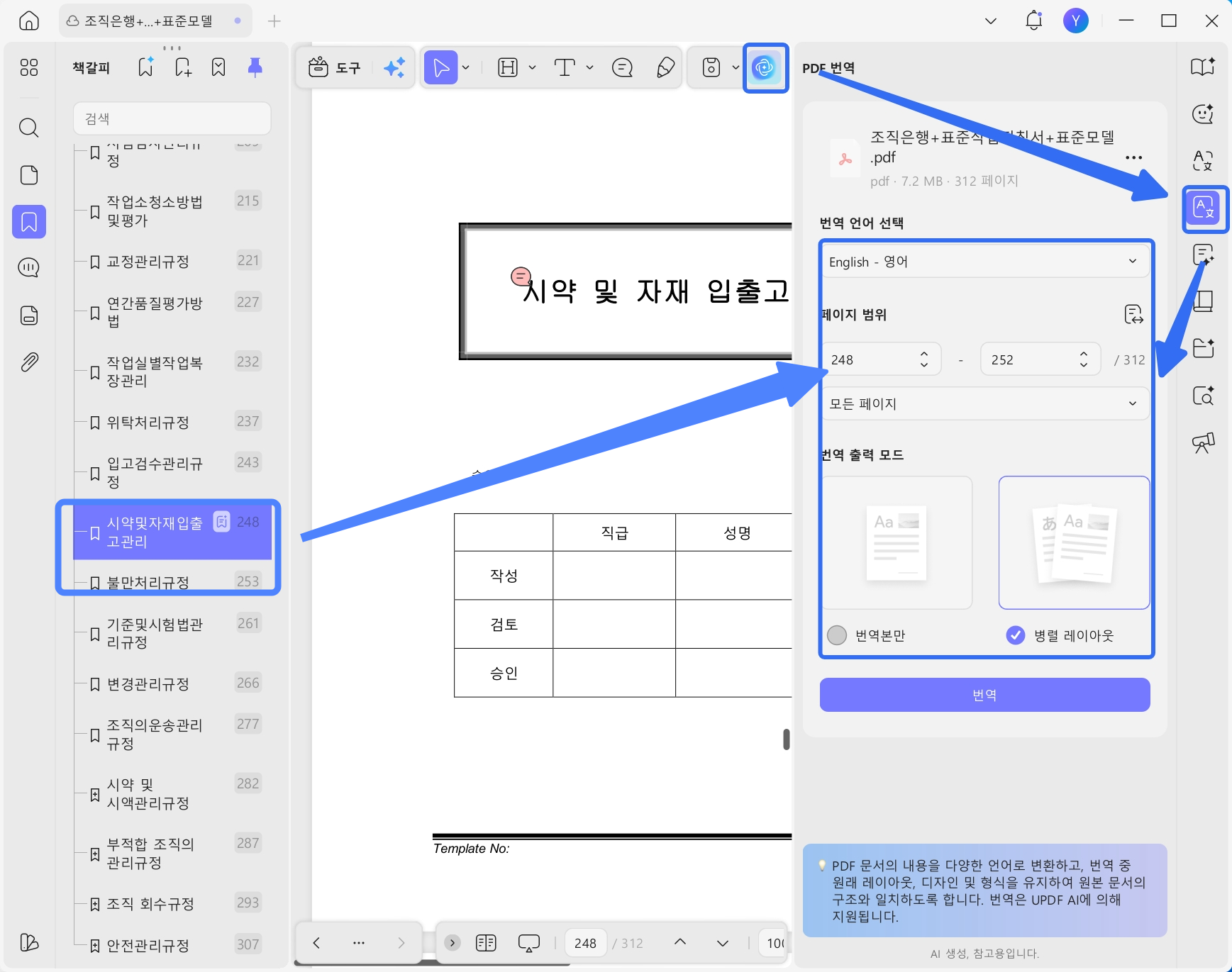
Task: Open the file options three-dot menu
Action: [1133, 157]
